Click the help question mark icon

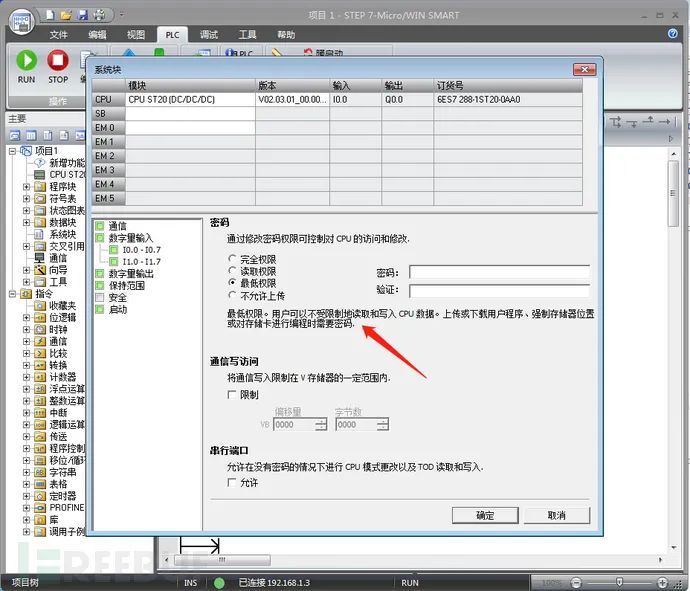tap(672, 33)
